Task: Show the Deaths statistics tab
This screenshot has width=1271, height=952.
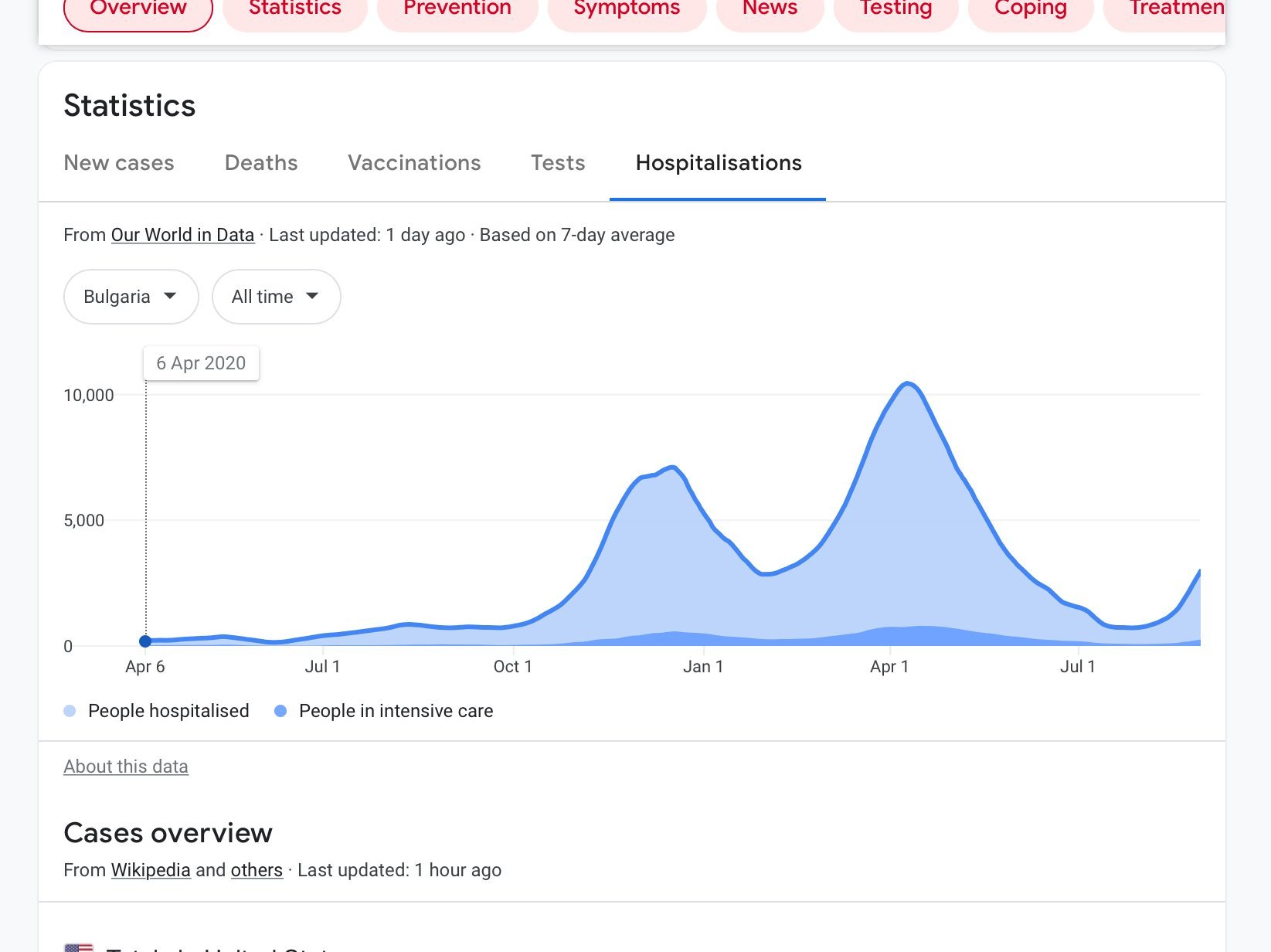Action: 261,163
